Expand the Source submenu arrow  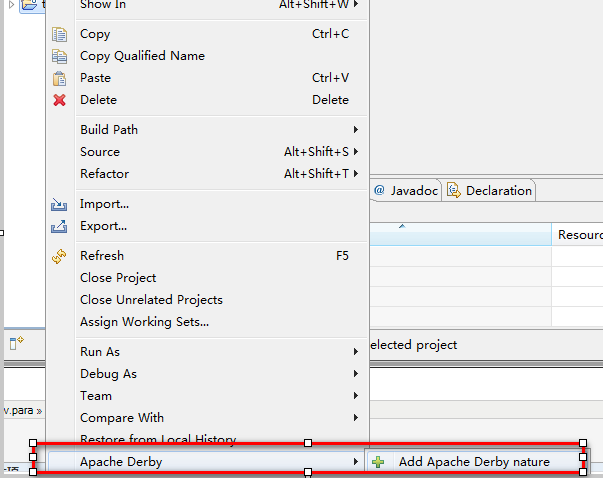pos(356,152)
